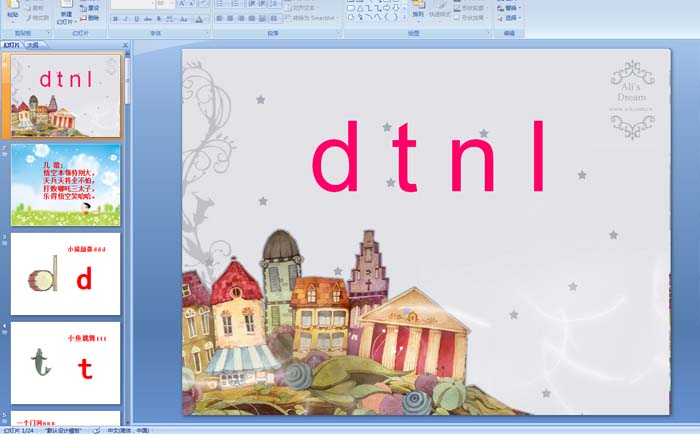
Task: Open the Quick Styles dropdown
Action: pos(440,11)
